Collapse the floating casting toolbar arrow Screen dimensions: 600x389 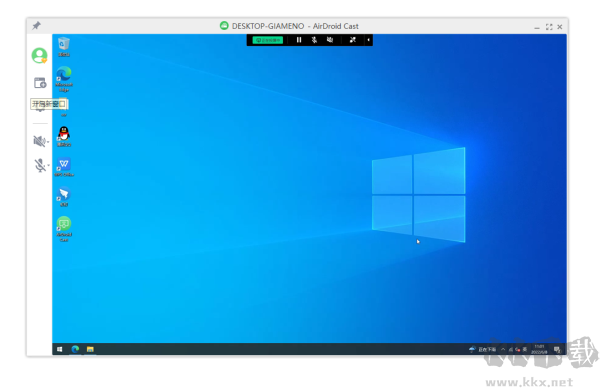click(368, 40)
